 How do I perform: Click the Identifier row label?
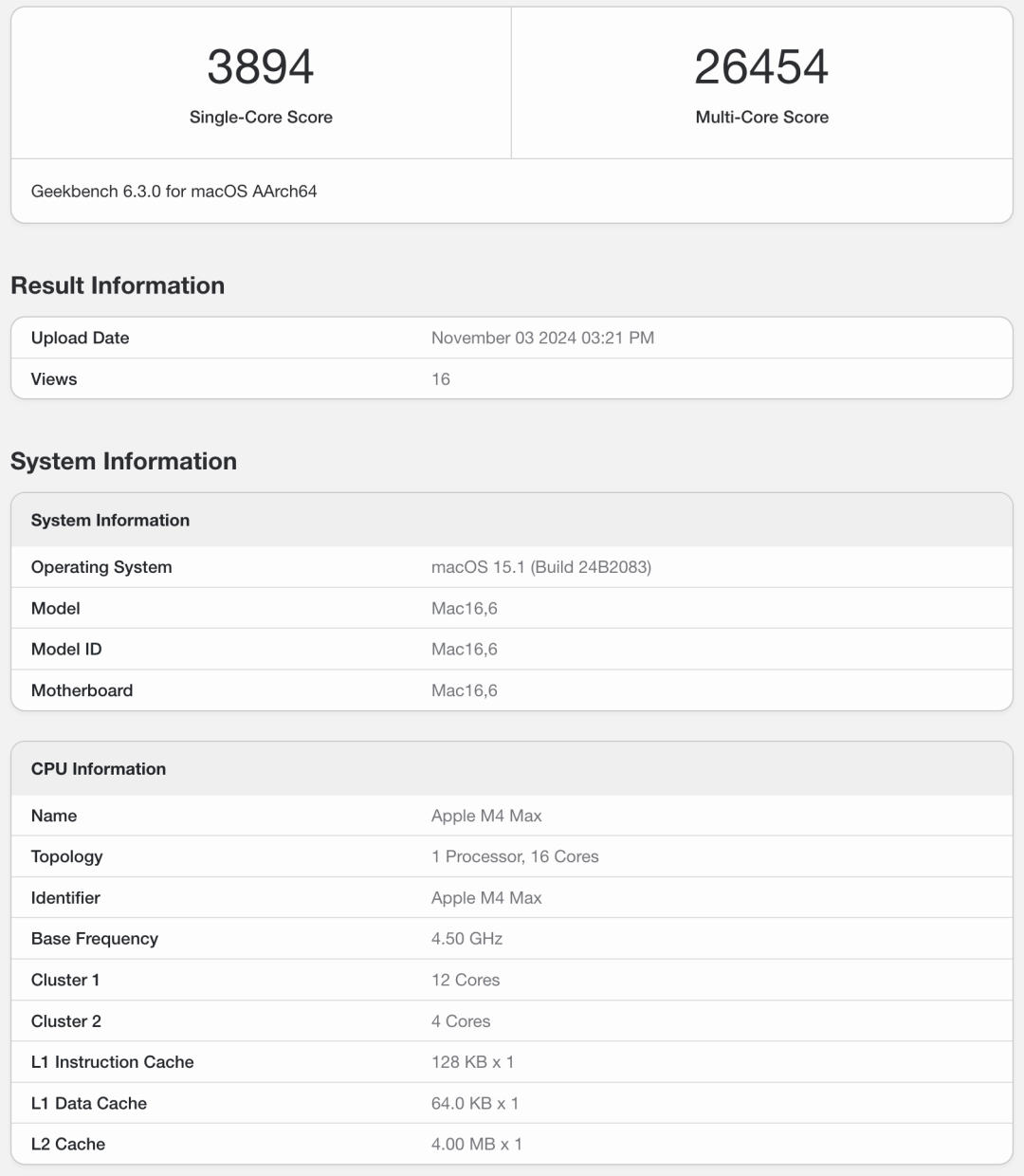click(65, 898)
